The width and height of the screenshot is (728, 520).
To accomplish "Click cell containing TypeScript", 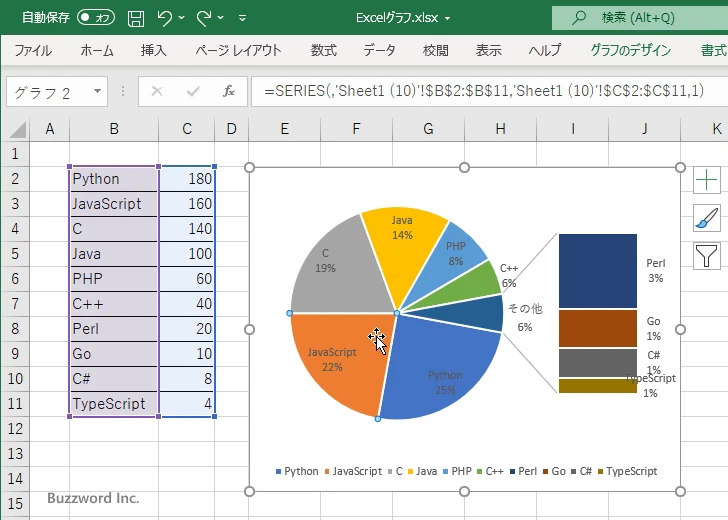I will point(114,404).
